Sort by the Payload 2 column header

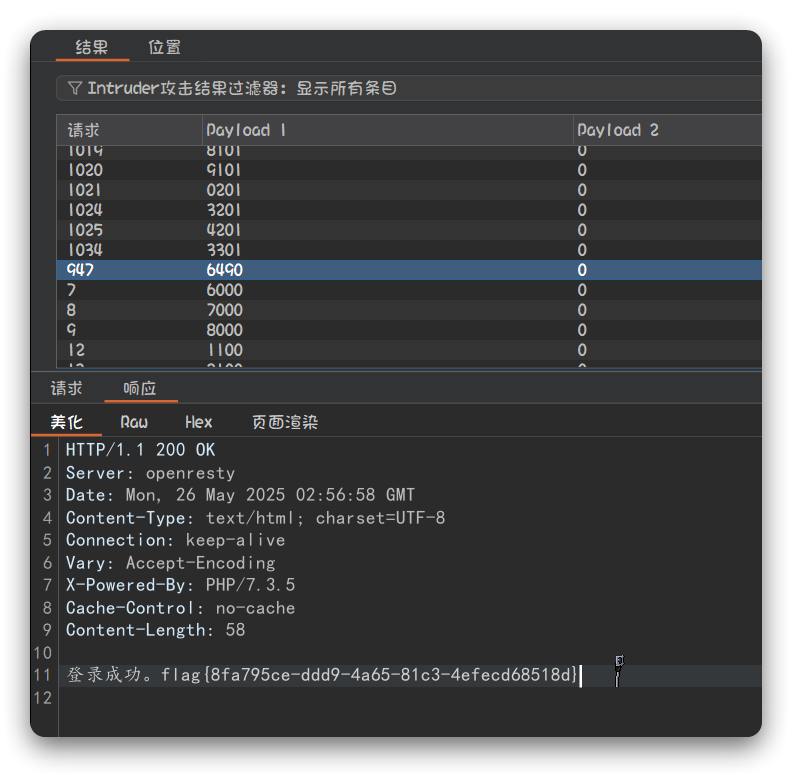pos(618,130)
